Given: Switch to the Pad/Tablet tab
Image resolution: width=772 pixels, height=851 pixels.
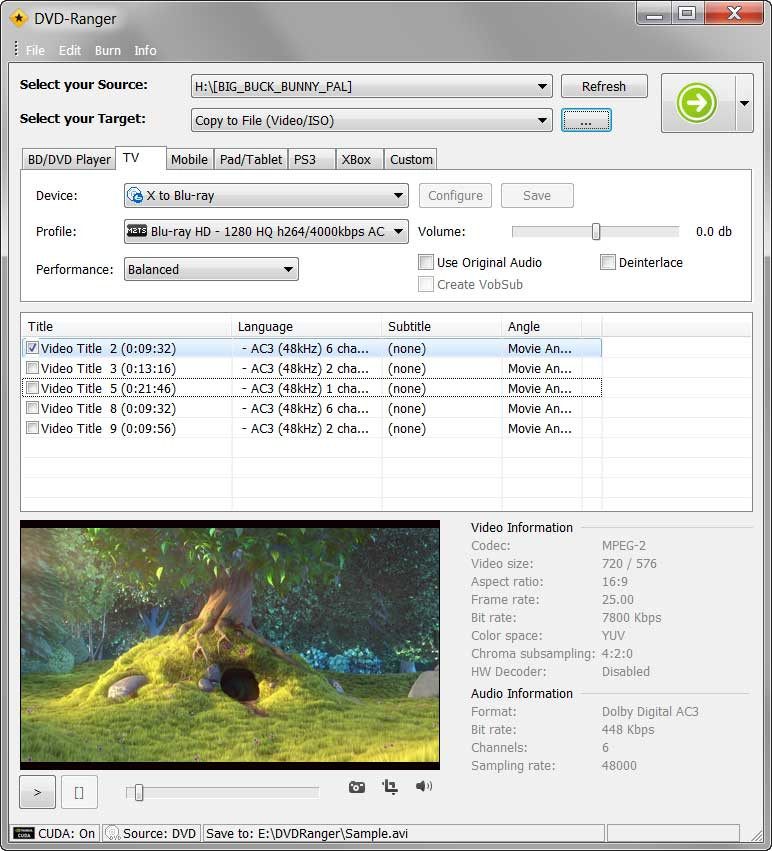Looking at the screenshot, I should point(251,160).
